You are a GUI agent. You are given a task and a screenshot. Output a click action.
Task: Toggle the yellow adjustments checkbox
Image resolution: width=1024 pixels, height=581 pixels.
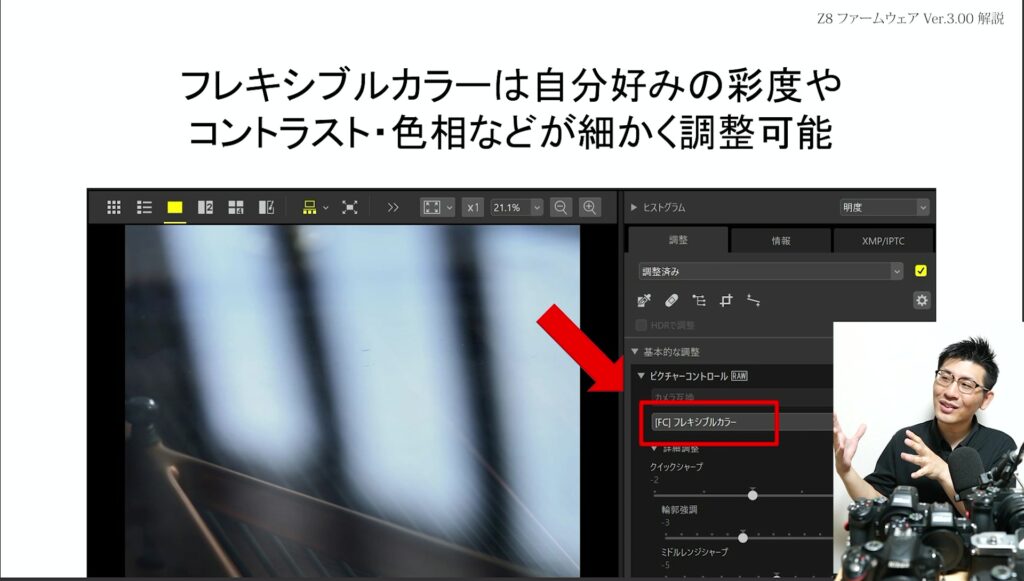921,271
